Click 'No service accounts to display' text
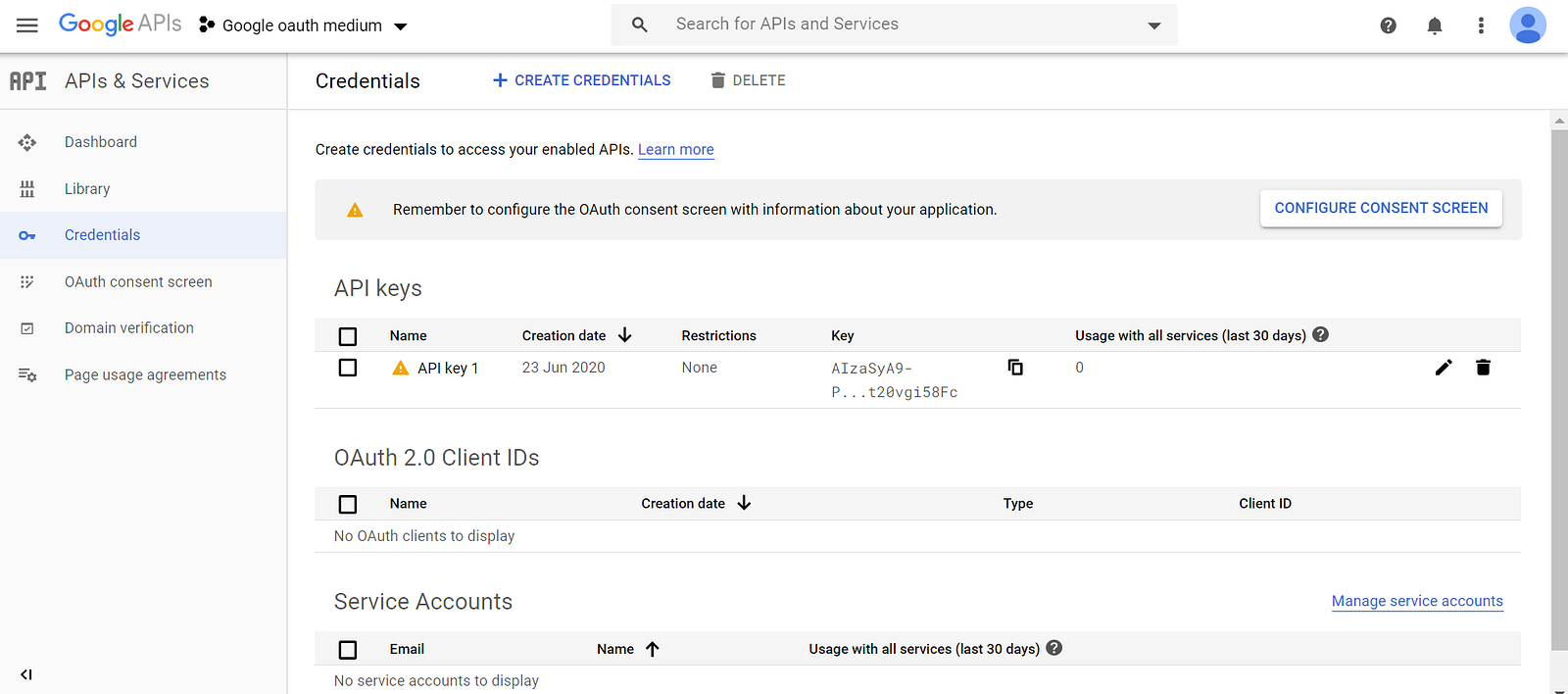 tap(436, 681)
